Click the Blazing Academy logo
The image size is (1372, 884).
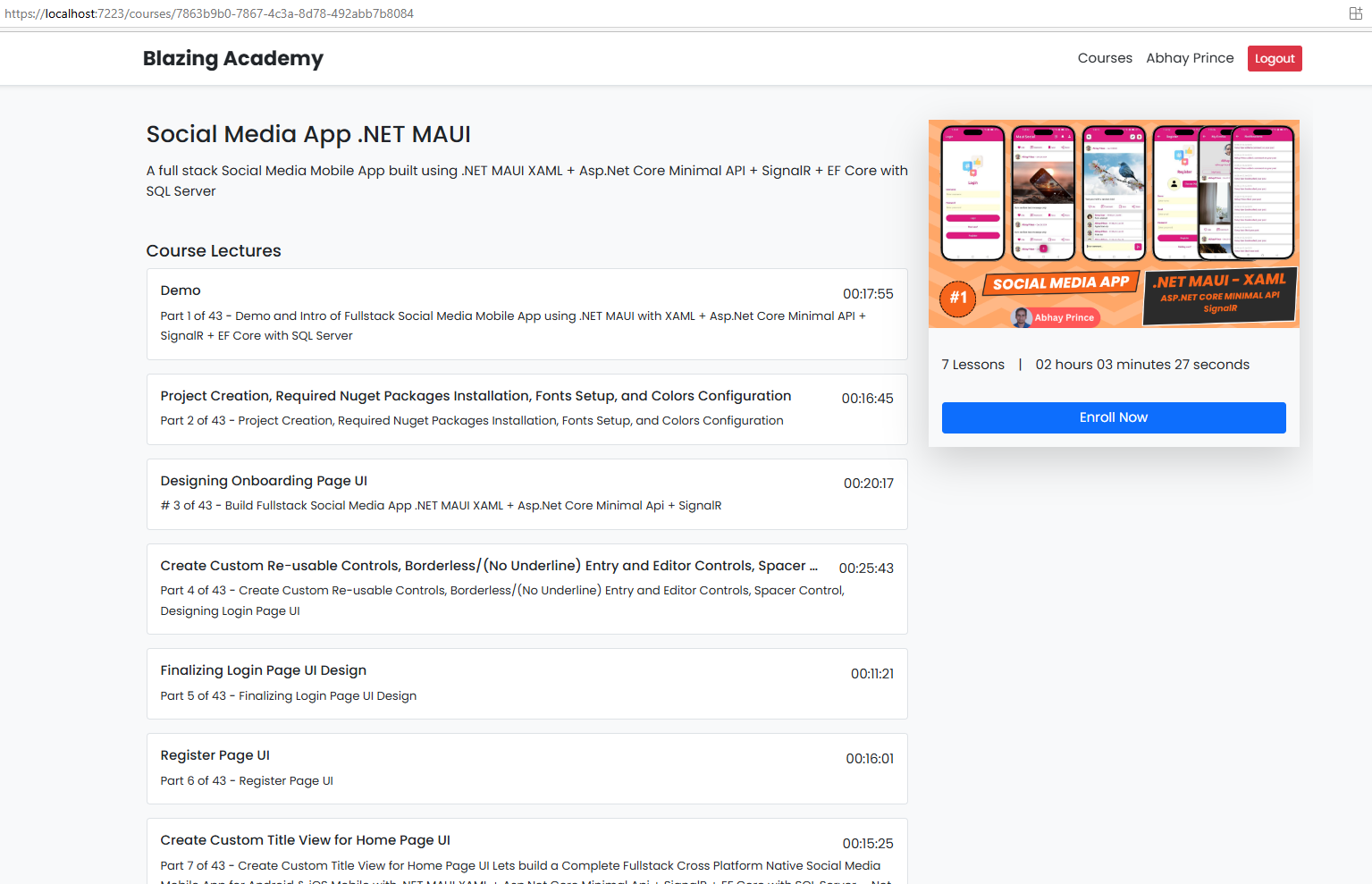tap(232, 58)
